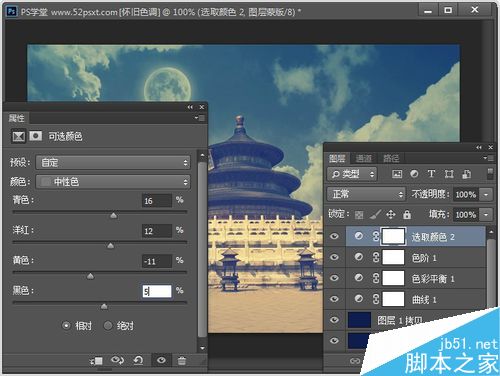Click the selective color adjustment icon in Properties
Viewport: 500px width, 376px height.
click(x=18, y=136)
